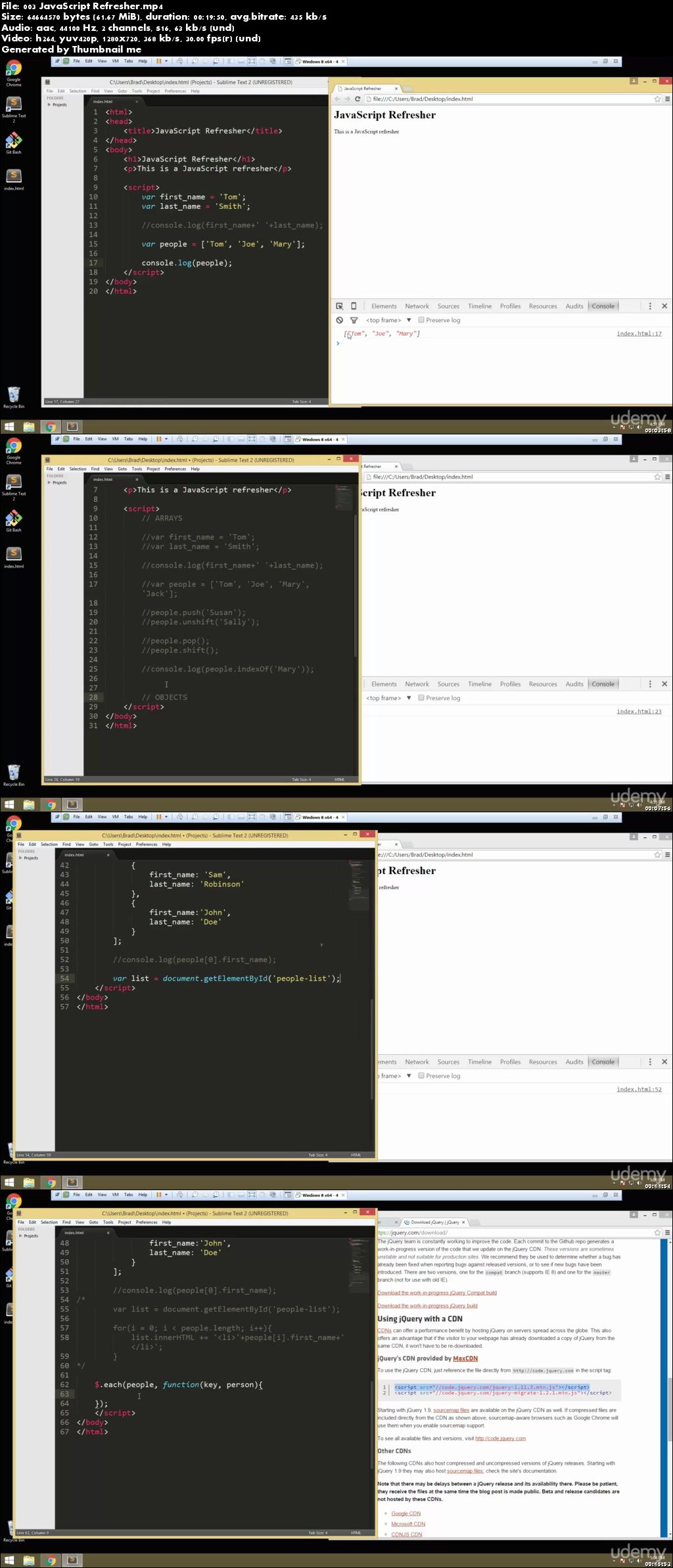Click Sublime vertical scrollbar in third frame

tap(372, 1049)
